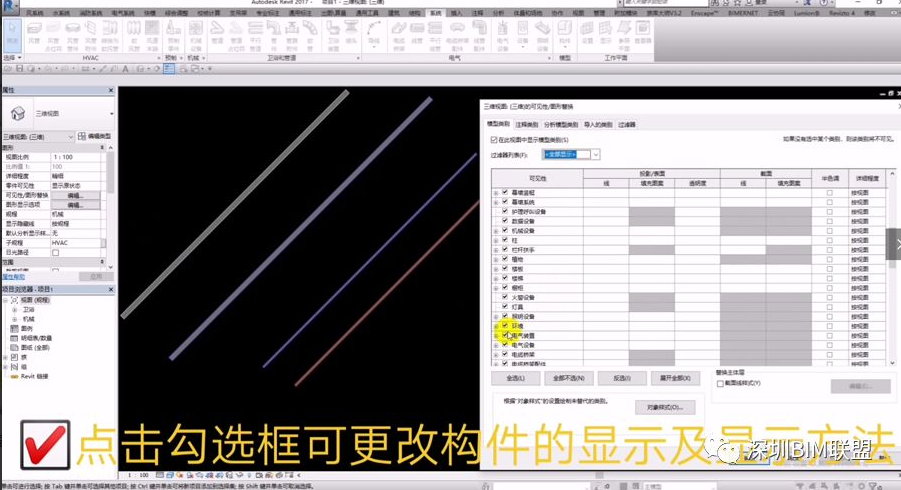Expand the 楼板 category row
This screenshot has width=901, height=490.
coord(496,269)
